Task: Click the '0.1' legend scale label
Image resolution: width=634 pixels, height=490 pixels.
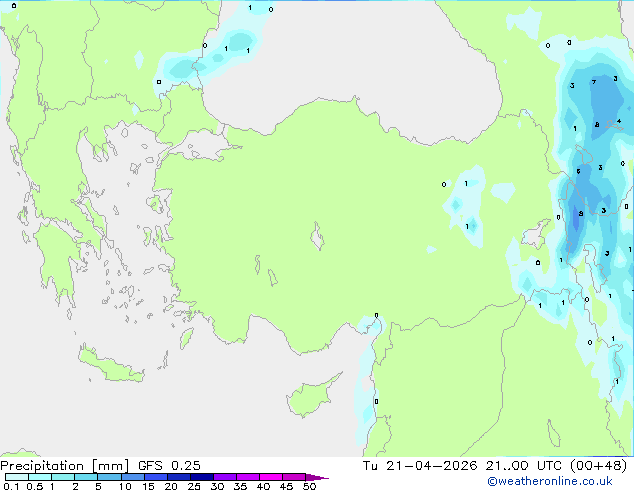Action: (x=11, y=486)
